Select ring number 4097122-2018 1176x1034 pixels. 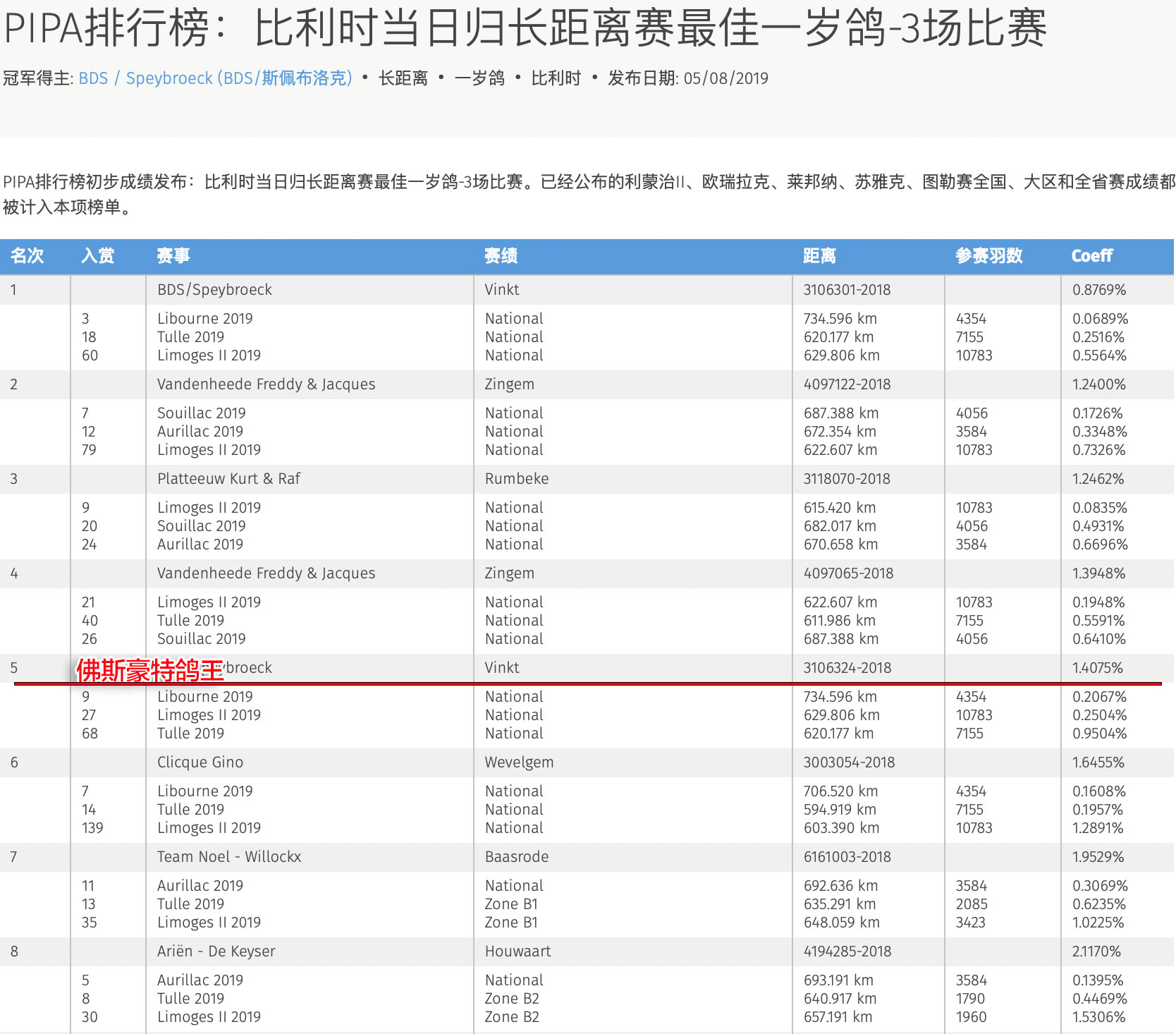tap(847, 384)
